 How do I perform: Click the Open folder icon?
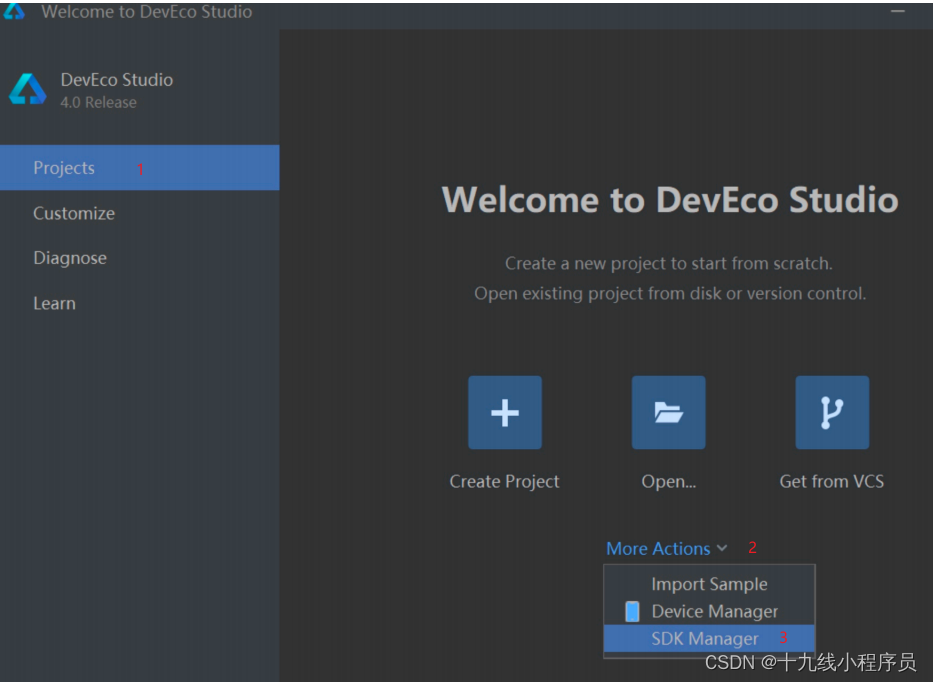[668, 412]
